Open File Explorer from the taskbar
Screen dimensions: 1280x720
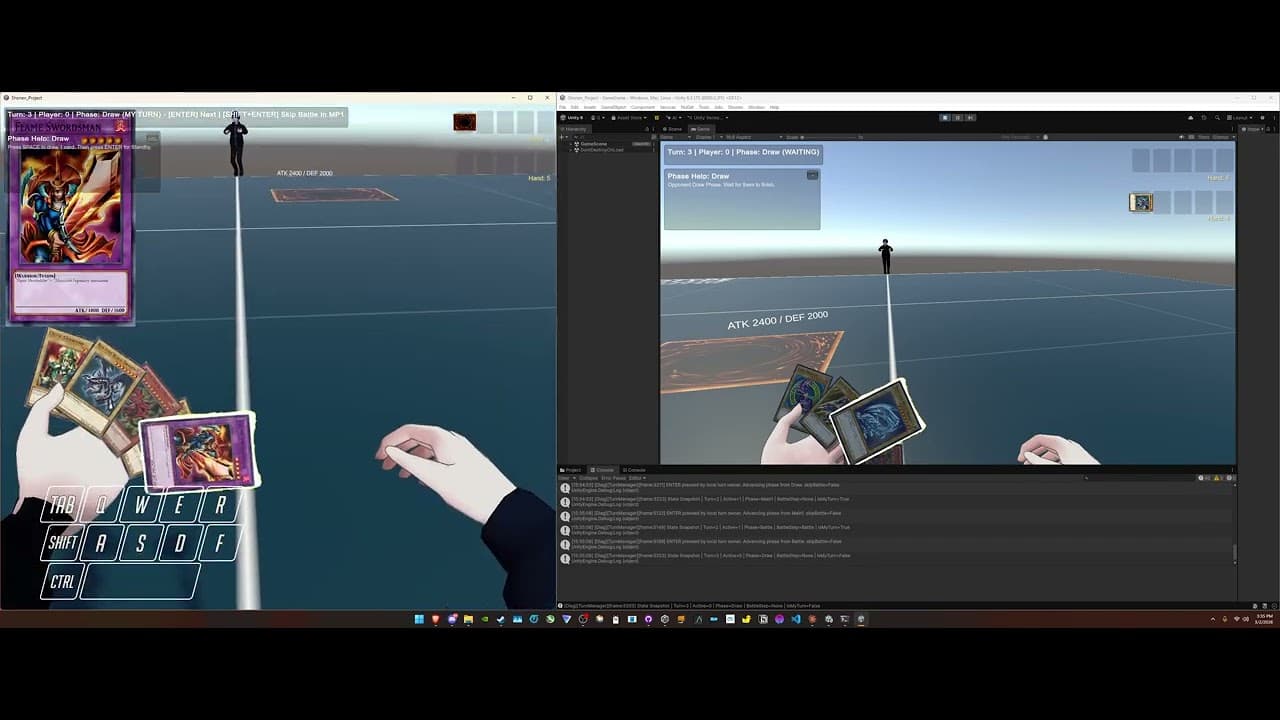point(468,619)
